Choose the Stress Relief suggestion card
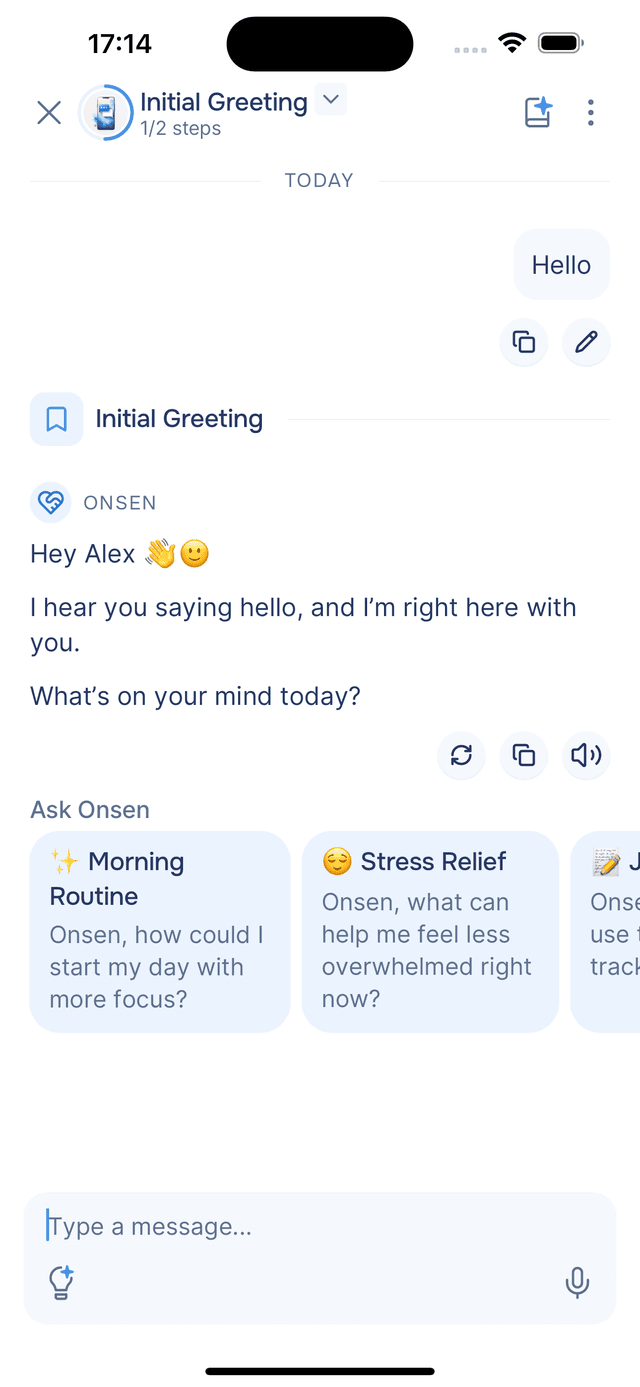 point(430,931)
